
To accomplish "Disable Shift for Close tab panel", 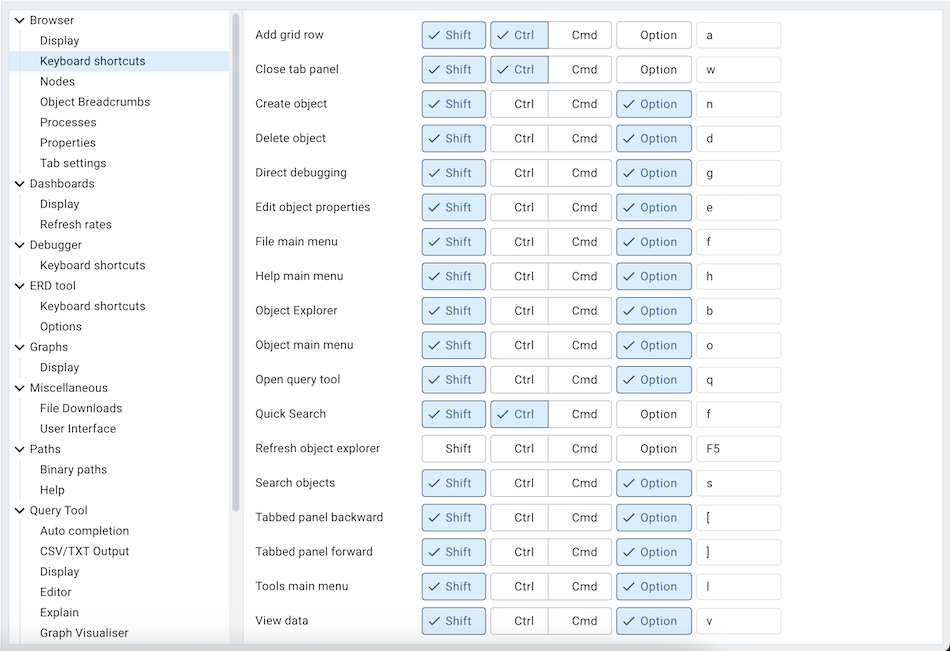I will click(453, 69).
